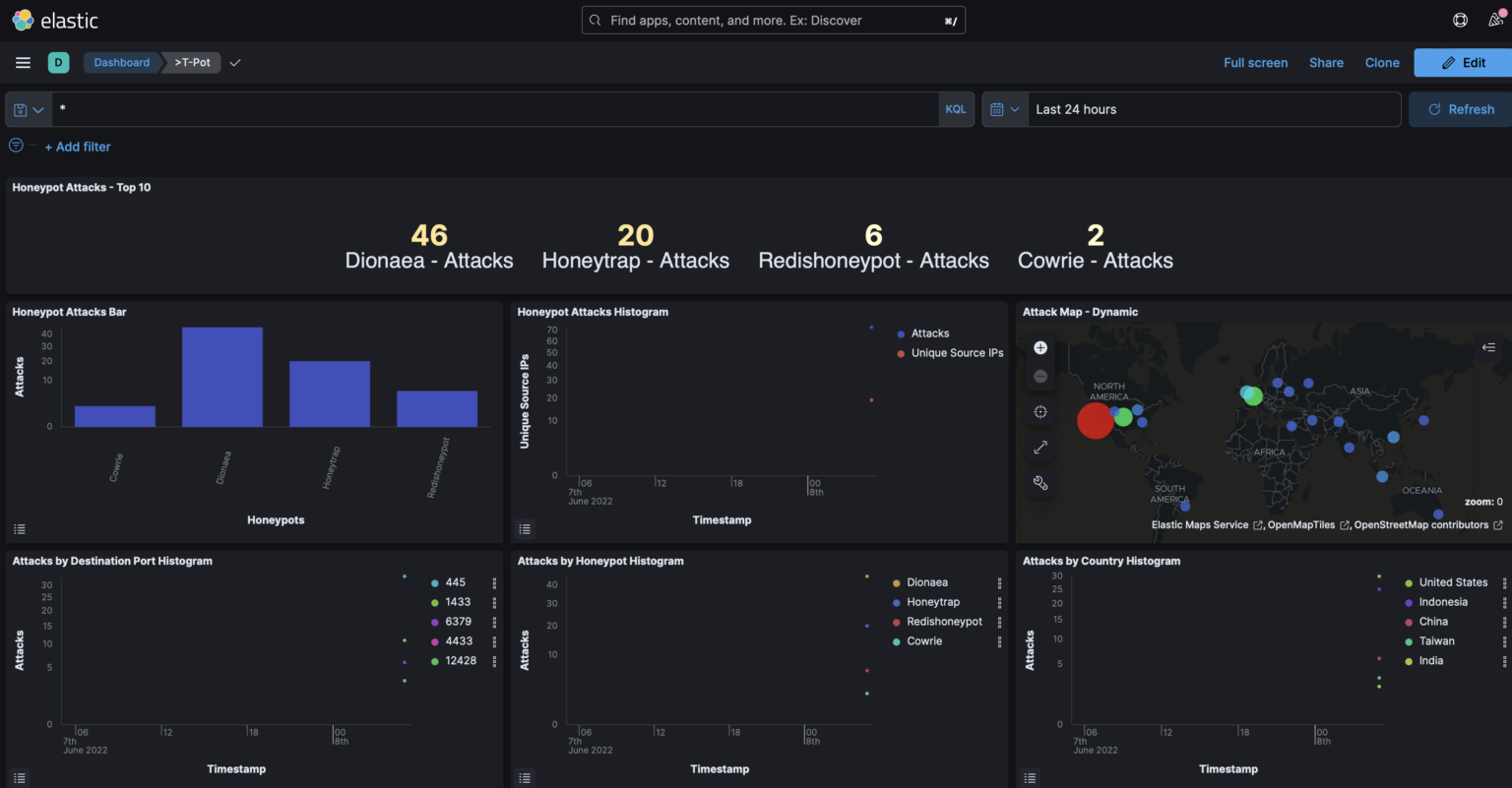Click the Share menu item
This screenshot has width=1512, height=788.
pyautogui.click(x=1326, y=63)
